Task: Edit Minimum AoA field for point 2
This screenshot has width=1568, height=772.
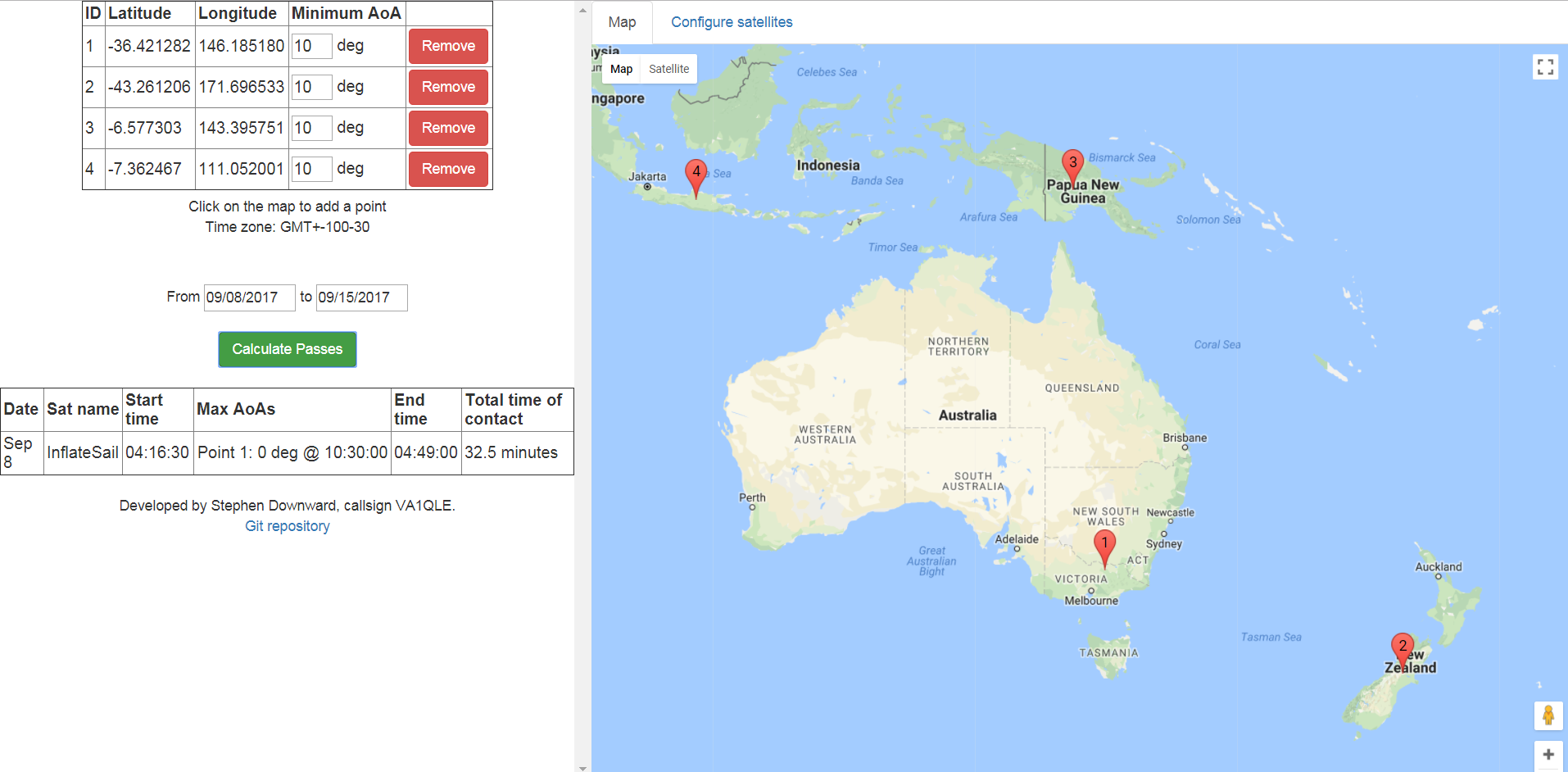Action: point(311,87)
